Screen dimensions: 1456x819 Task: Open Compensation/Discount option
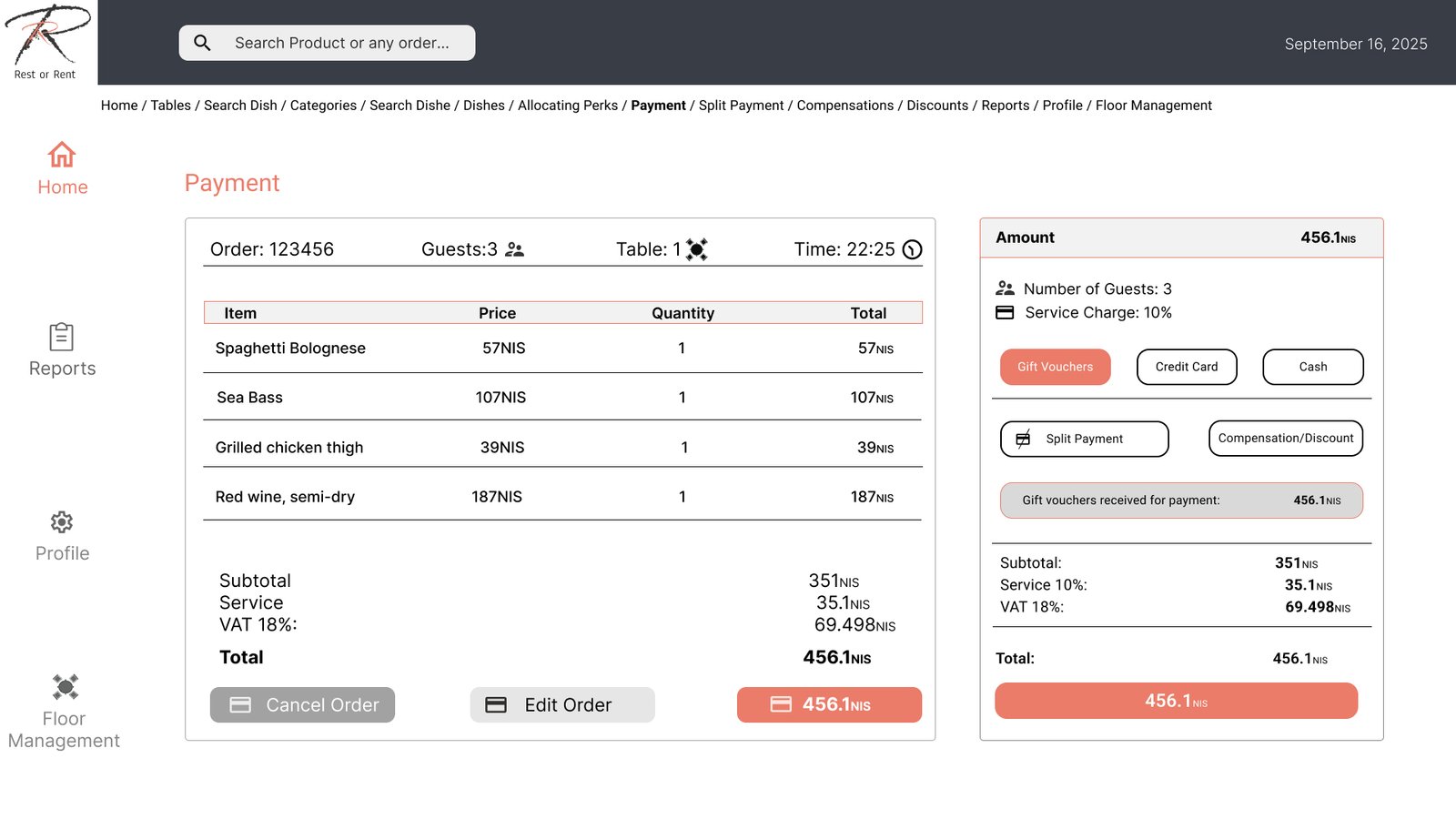(1285, 439)
